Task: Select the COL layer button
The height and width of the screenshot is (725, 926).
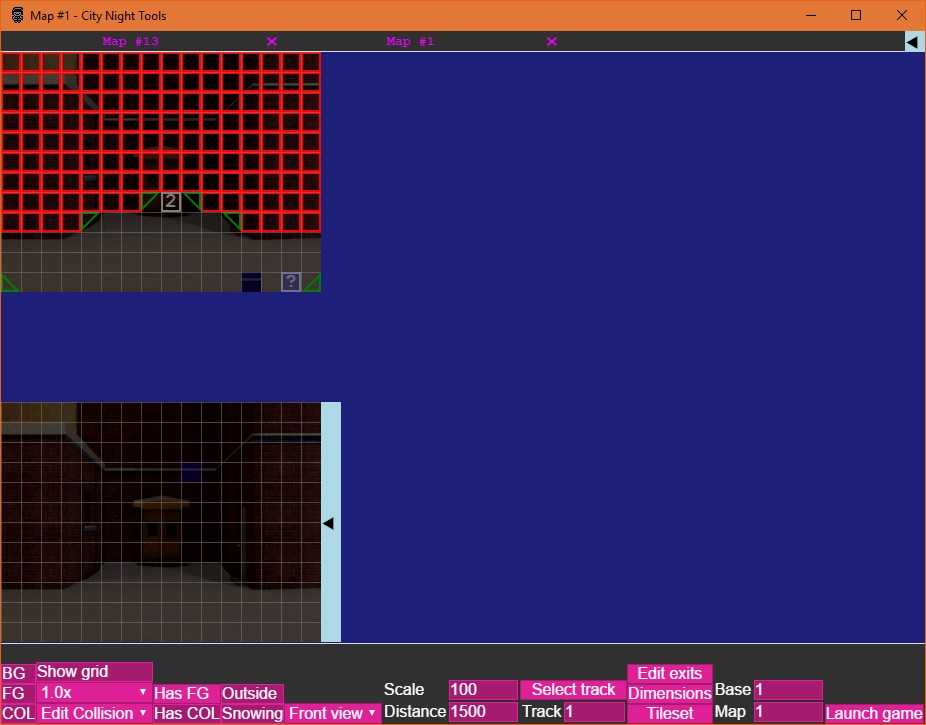Action: pyautogui.click(x=18, y=713)
